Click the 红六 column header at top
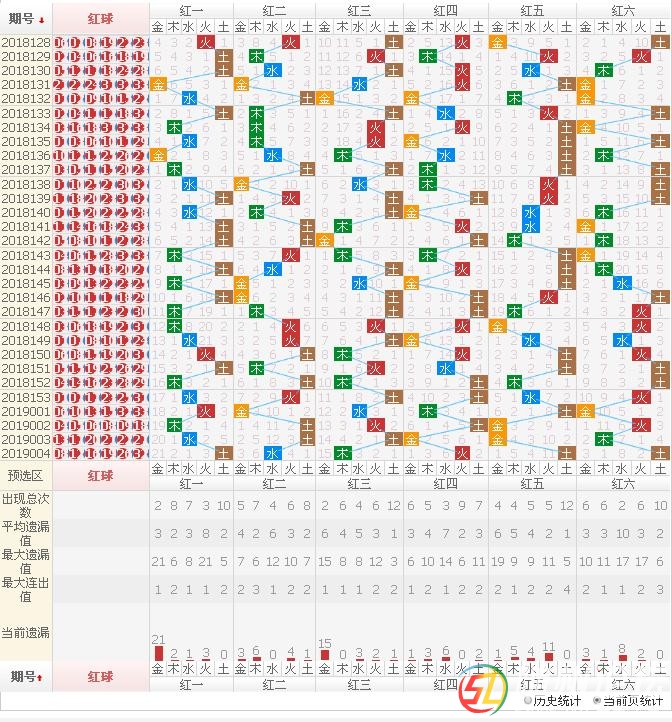 pos(624,9)
